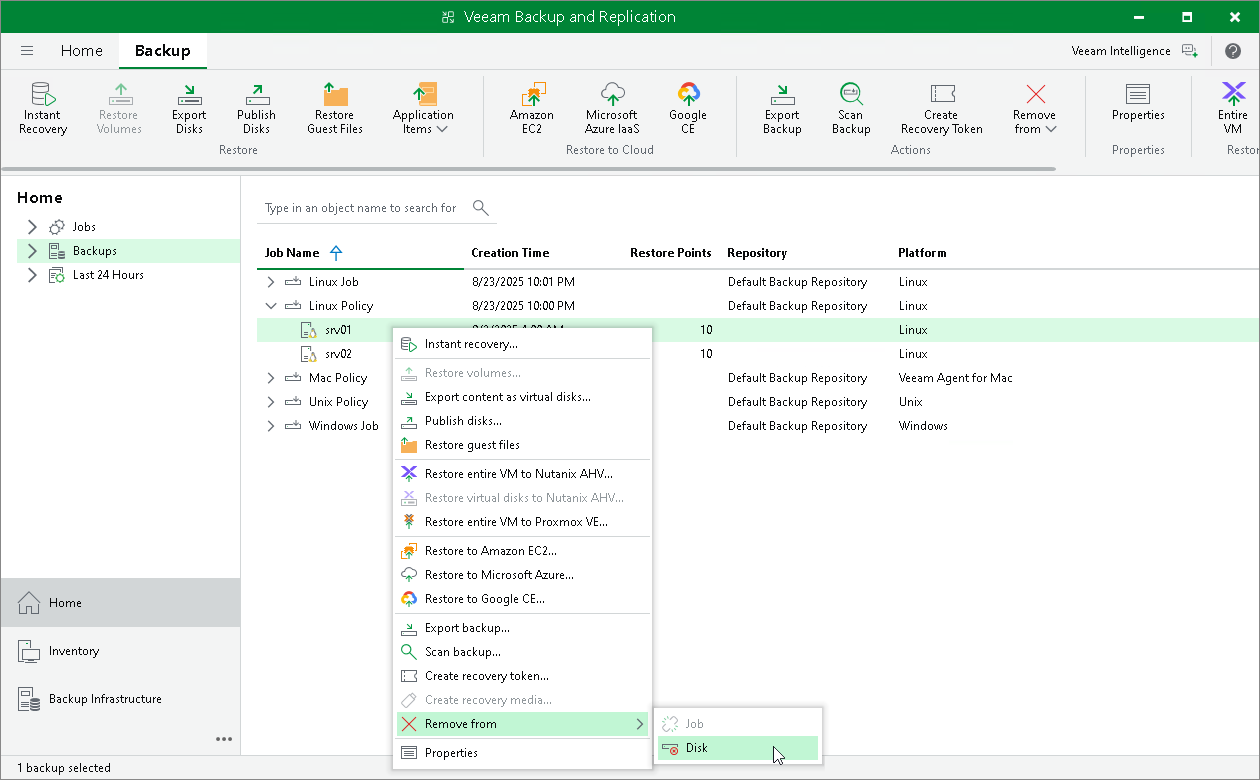Sort by Creation Time column header

point(510,253)
